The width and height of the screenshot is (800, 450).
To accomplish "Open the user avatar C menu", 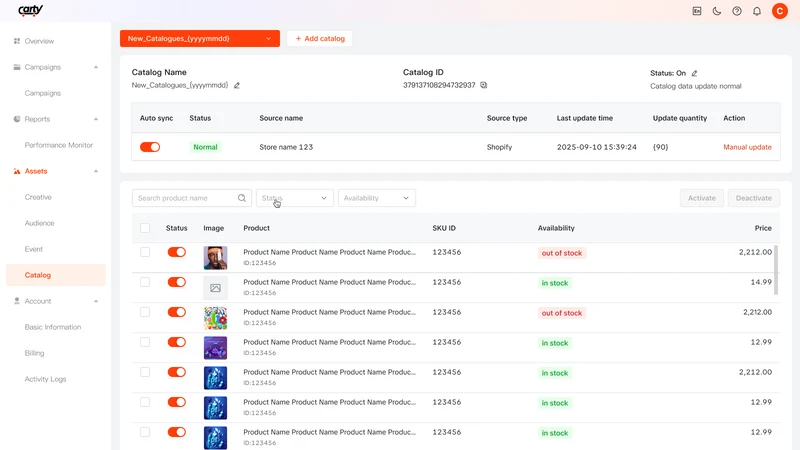I will tap(780, 11).
